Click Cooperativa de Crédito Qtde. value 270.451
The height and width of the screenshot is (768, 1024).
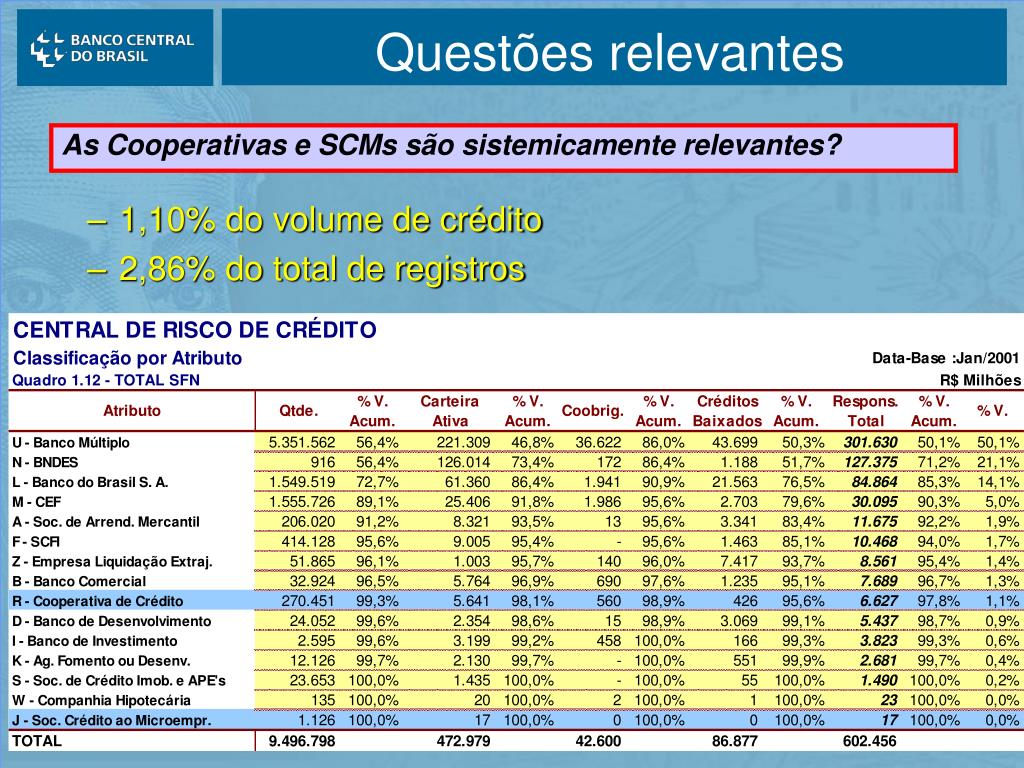[308, 601]
